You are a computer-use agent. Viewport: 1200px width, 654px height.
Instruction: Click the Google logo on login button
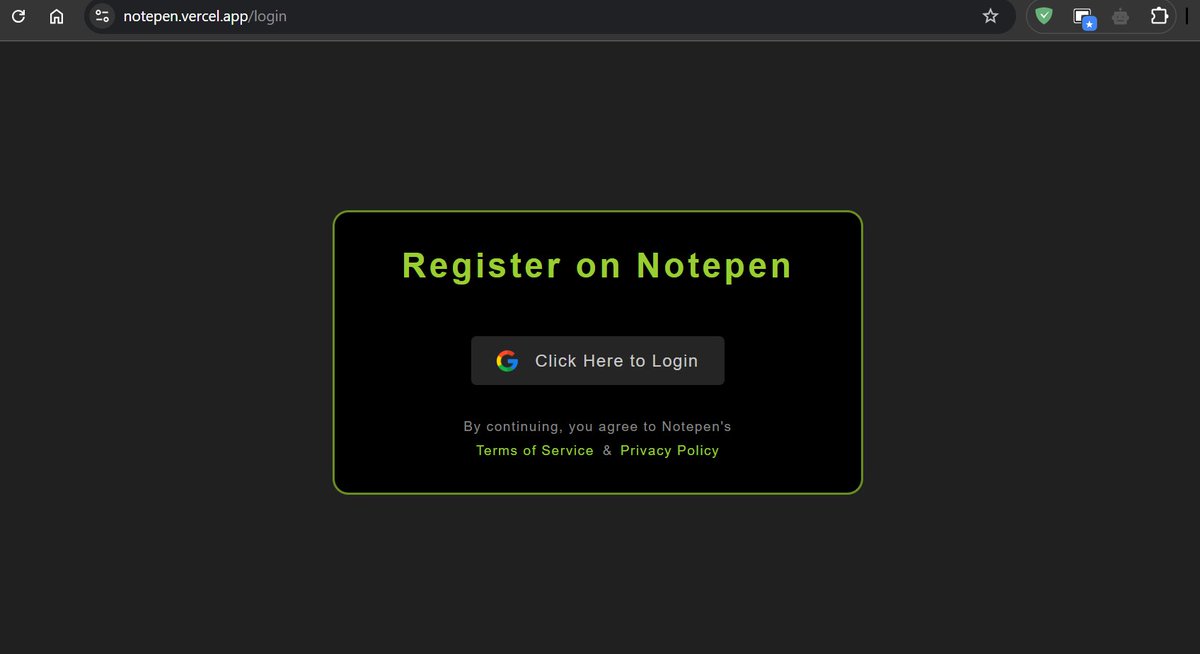tap(507, 361)
